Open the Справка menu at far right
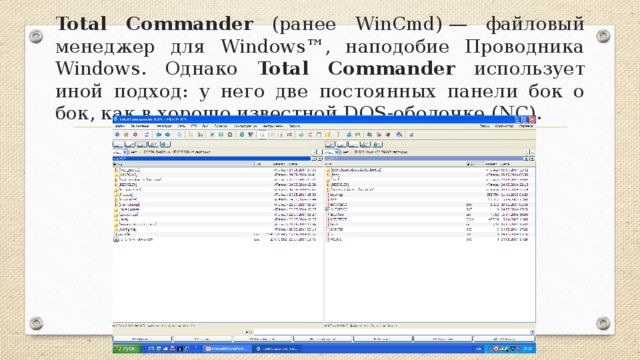 pos(526,126)
